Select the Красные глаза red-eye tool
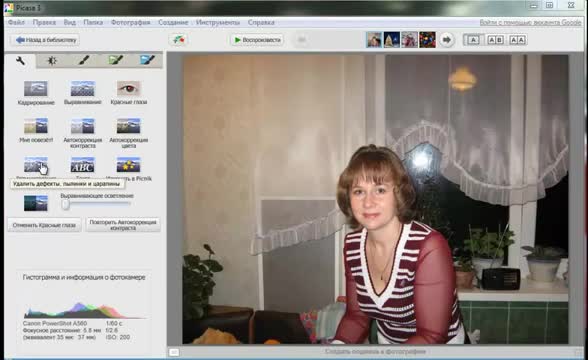The width and height of the screenshot is (588, 360). coord(129,92)
